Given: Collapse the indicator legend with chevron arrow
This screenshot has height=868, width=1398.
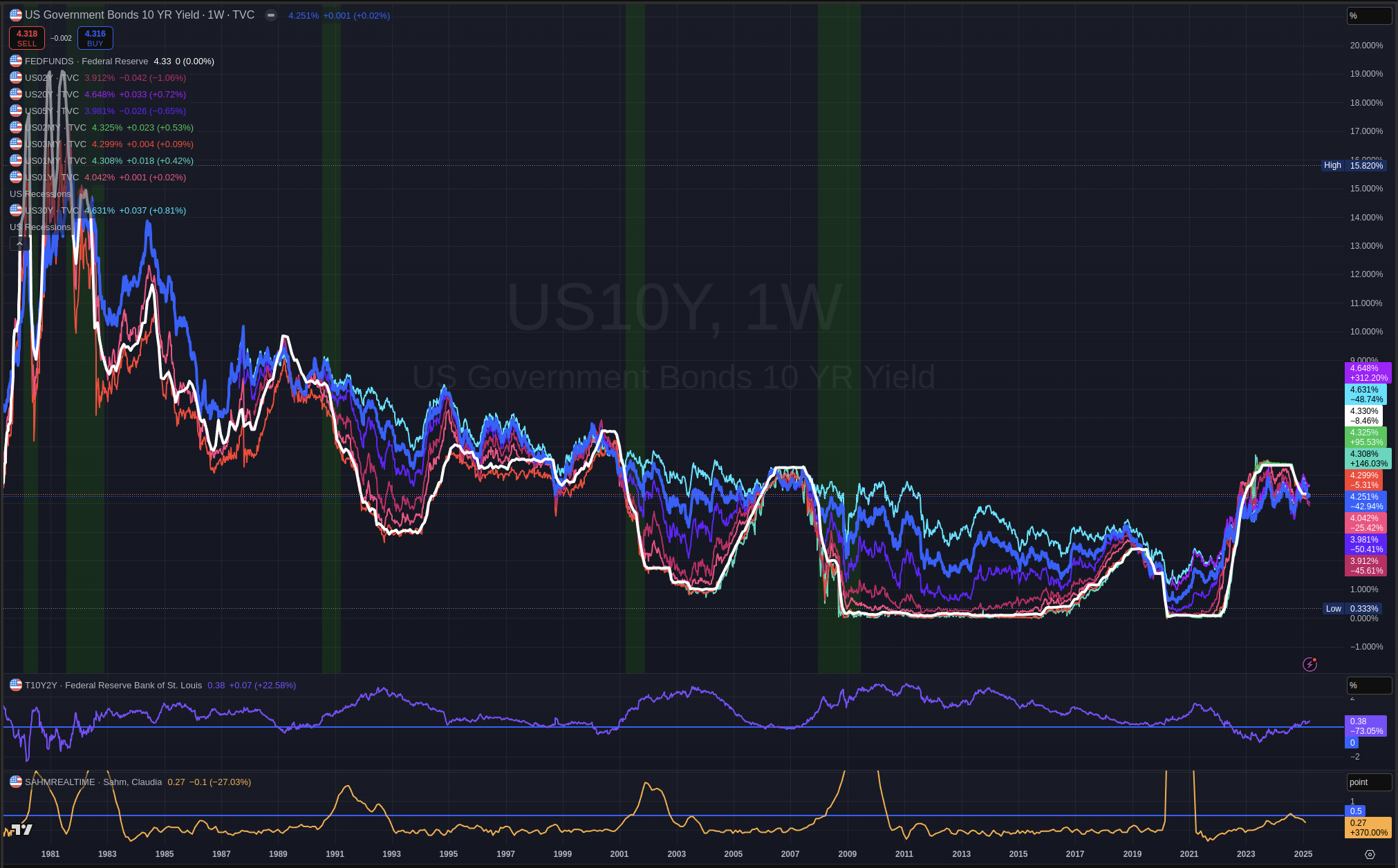Looking at the screenshot, I should tap(19, 243).
